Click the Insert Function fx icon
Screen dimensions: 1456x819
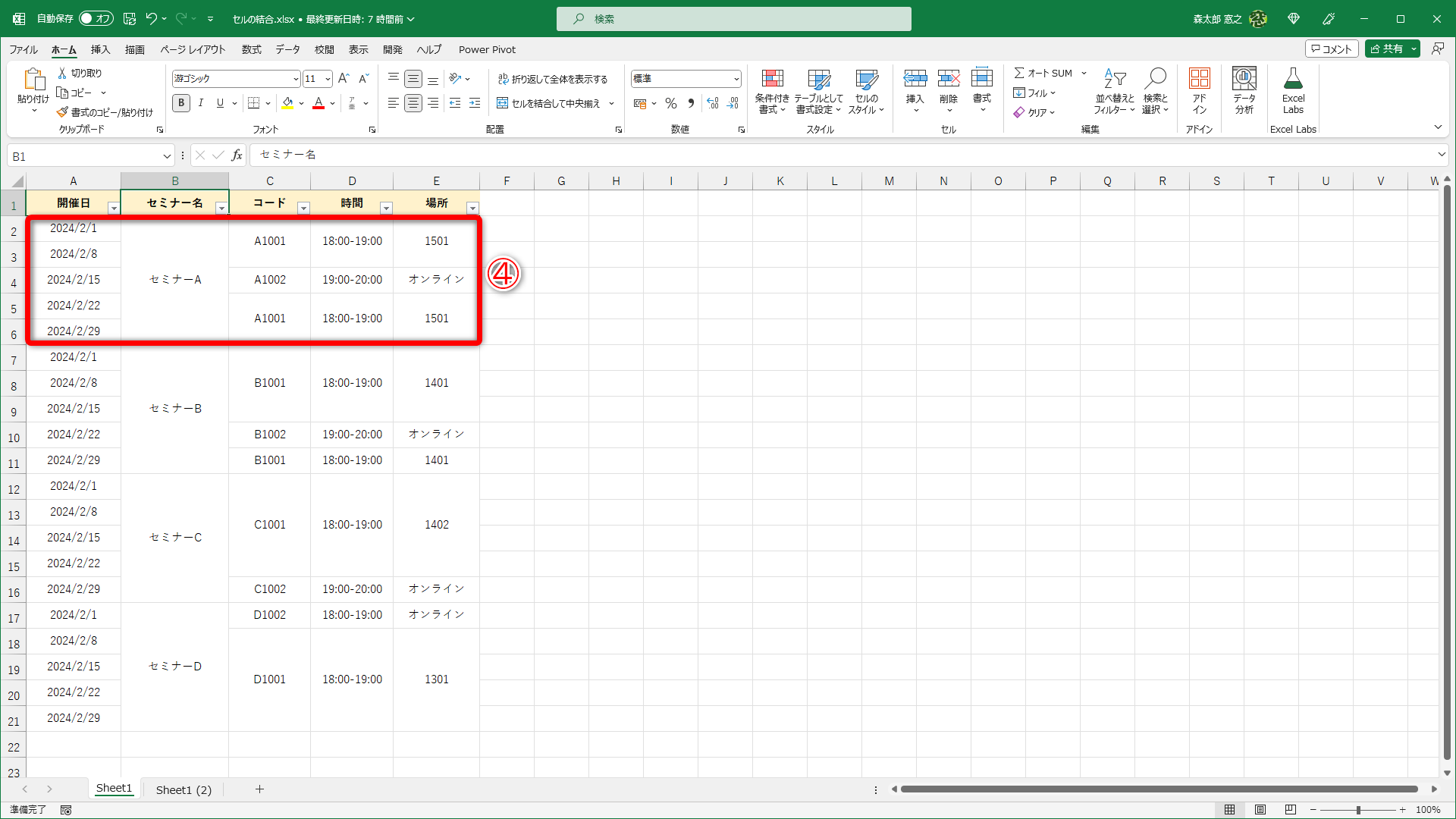[x=237, y=155]
